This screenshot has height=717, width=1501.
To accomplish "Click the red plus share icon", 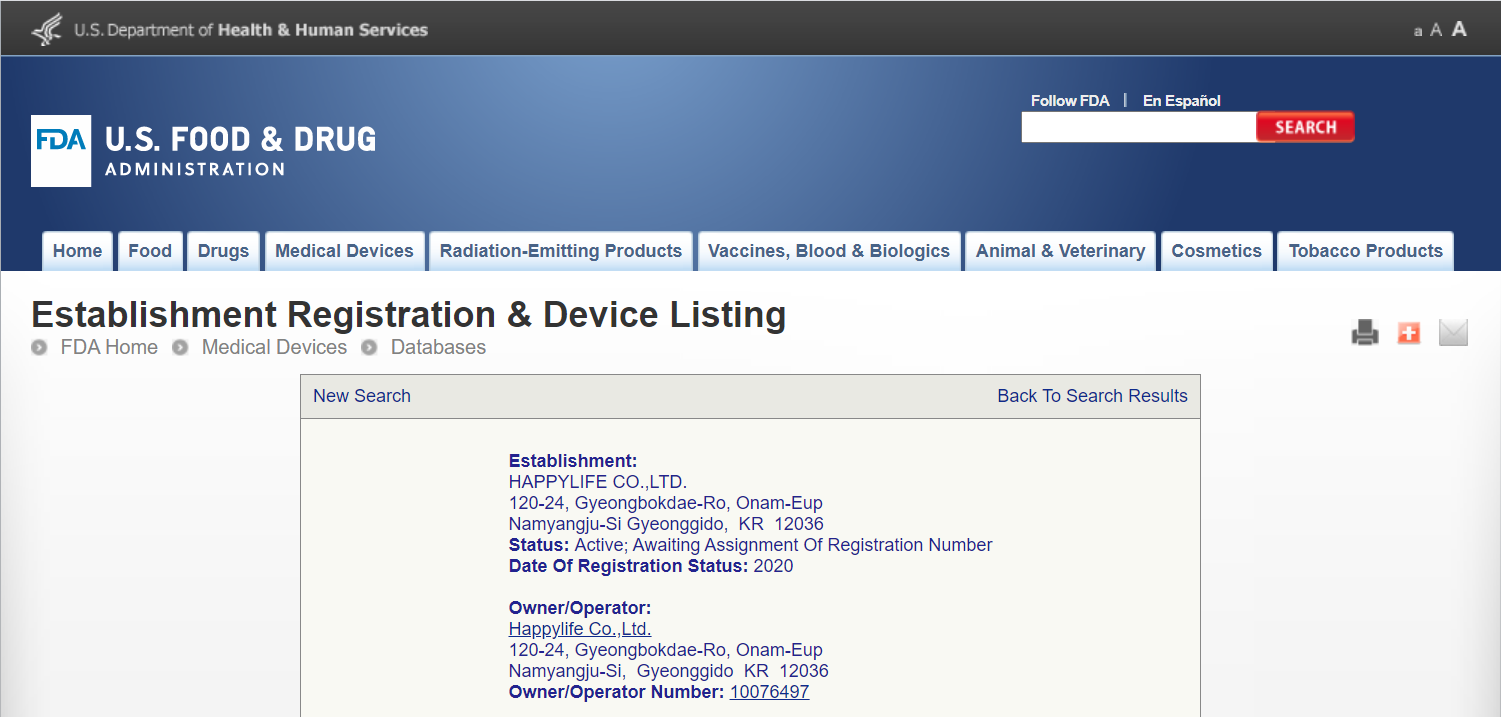I will [x=1409, y=333].
